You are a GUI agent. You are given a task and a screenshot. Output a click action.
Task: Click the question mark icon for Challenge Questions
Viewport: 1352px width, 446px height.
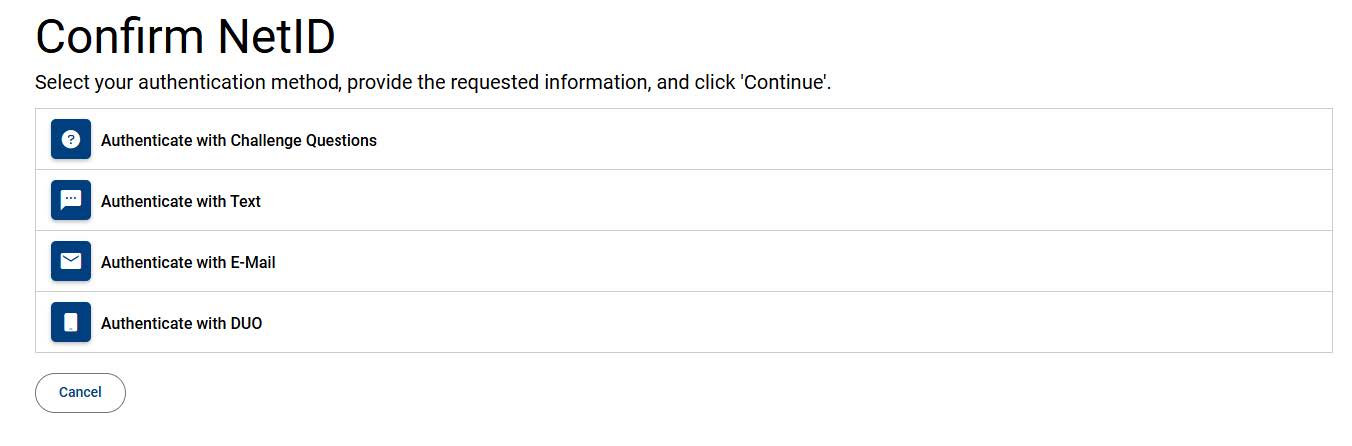71,140
